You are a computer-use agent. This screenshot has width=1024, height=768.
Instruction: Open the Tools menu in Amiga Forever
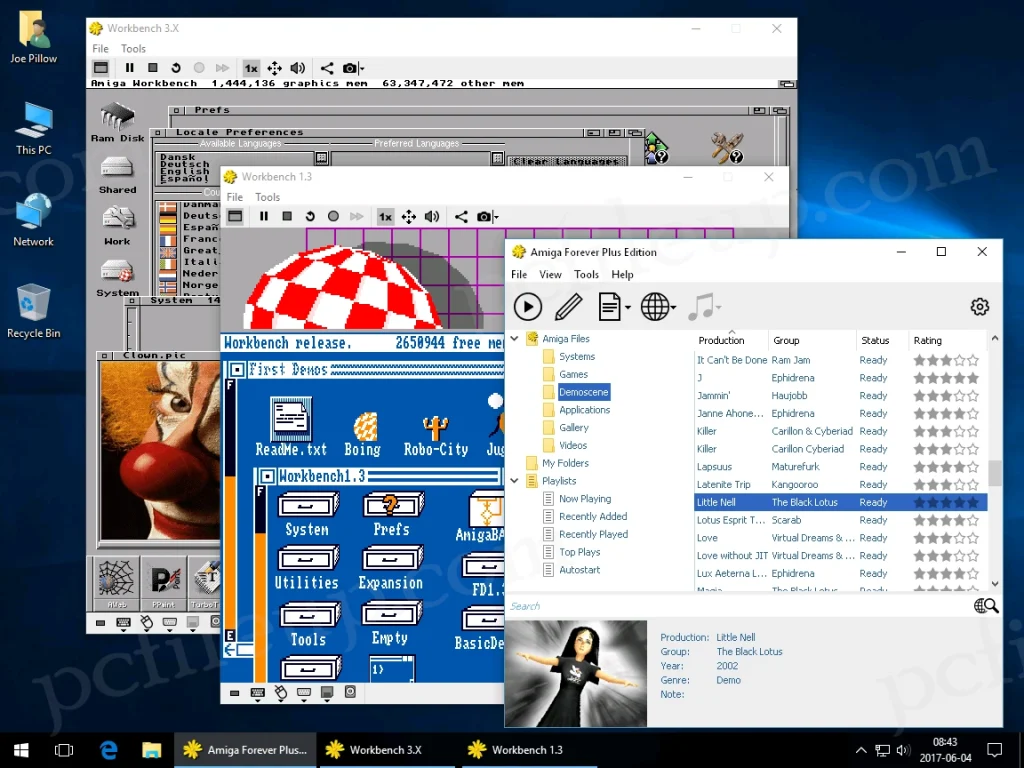[x=586, y=274]
